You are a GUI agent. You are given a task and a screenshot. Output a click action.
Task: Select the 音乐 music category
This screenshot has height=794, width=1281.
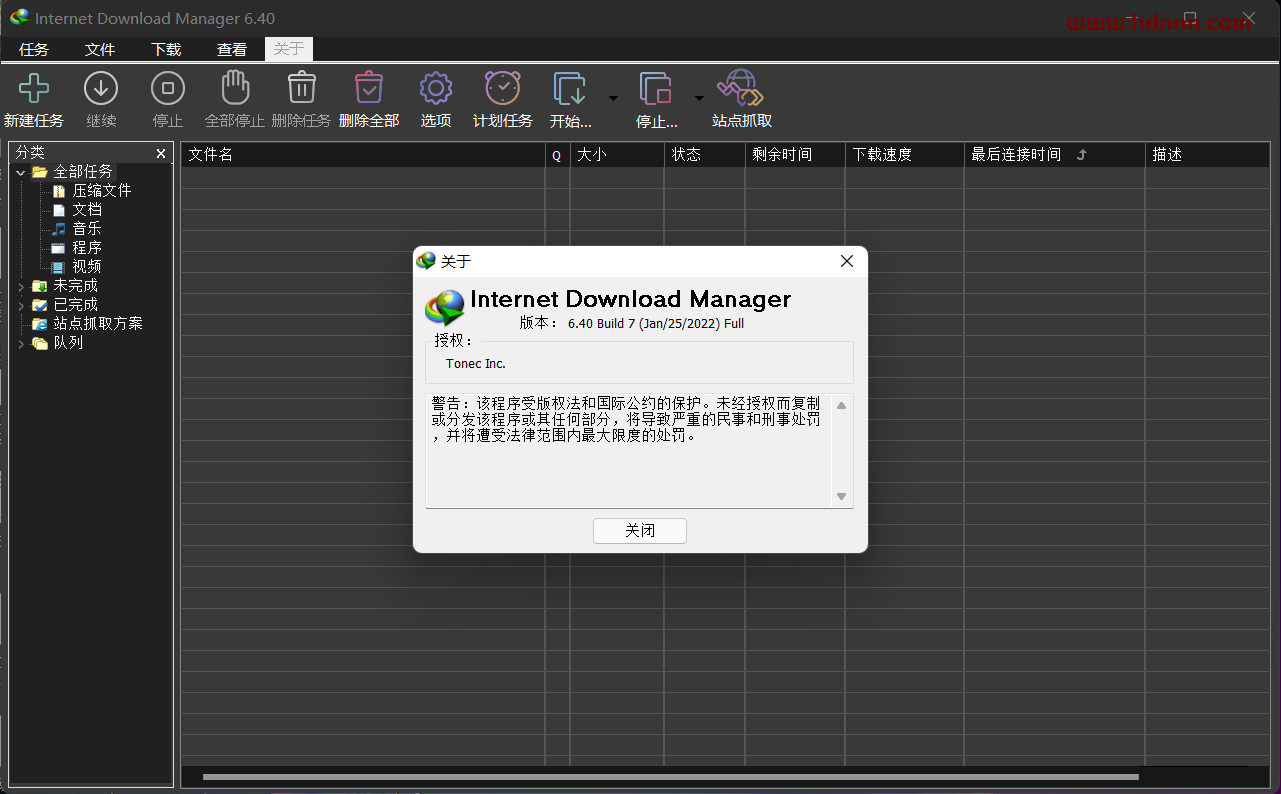[86, 228]
